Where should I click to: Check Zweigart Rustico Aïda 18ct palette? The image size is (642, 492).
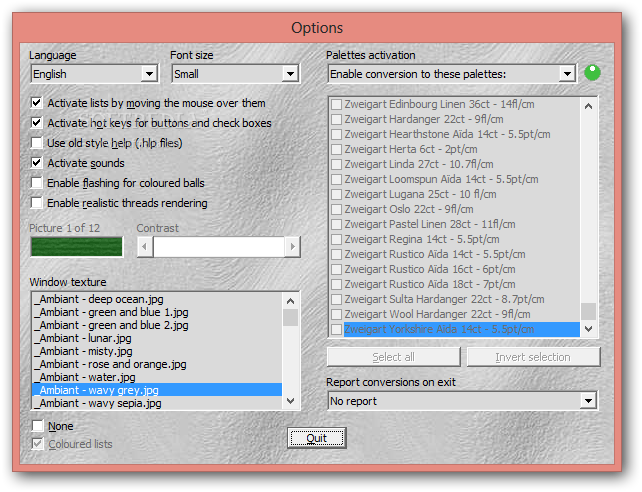click(x=336, y=284)
